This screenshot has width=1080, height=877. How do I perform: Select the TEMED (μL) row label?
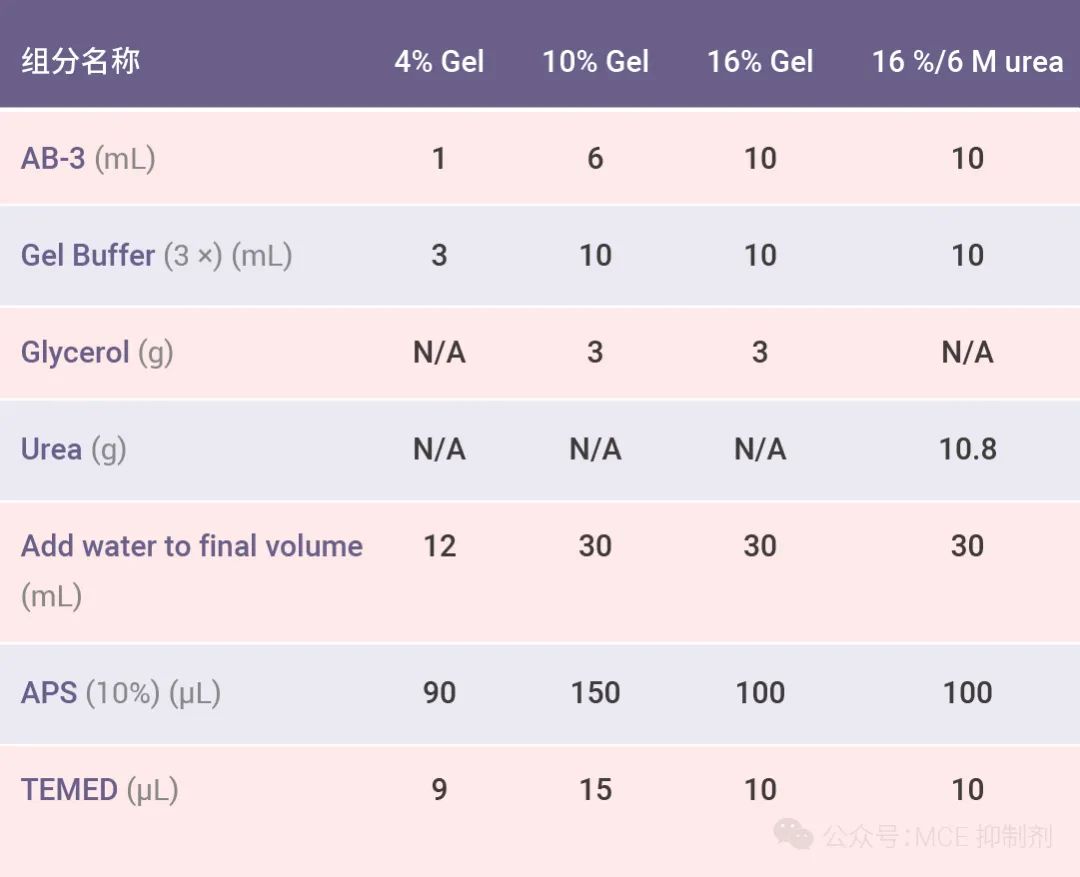(x=99, y=790)
